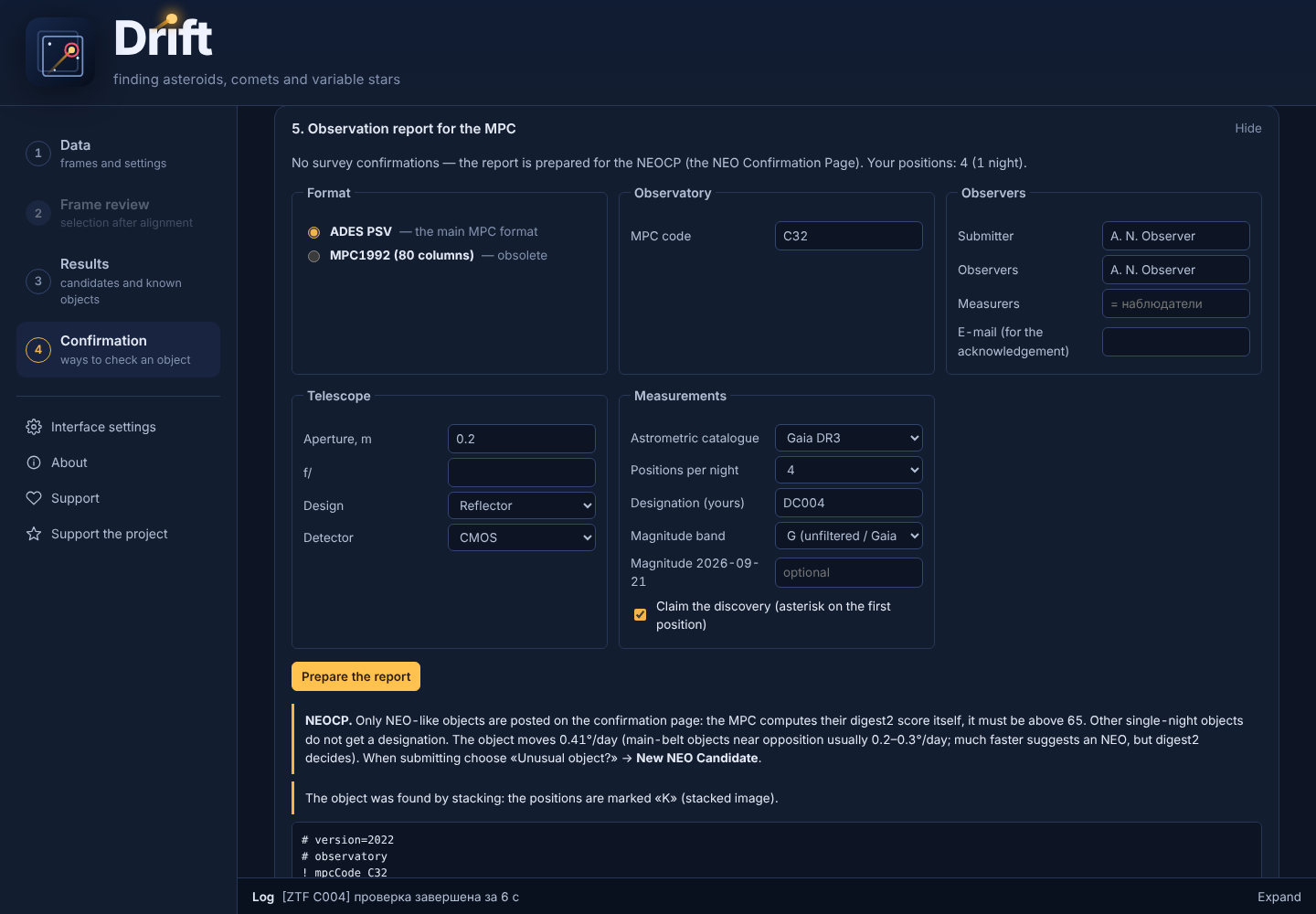Click the optional Magnitude input field
The width and height of the screenshot is (1316, 914).
pyautogui.click(x=849, y=572)
